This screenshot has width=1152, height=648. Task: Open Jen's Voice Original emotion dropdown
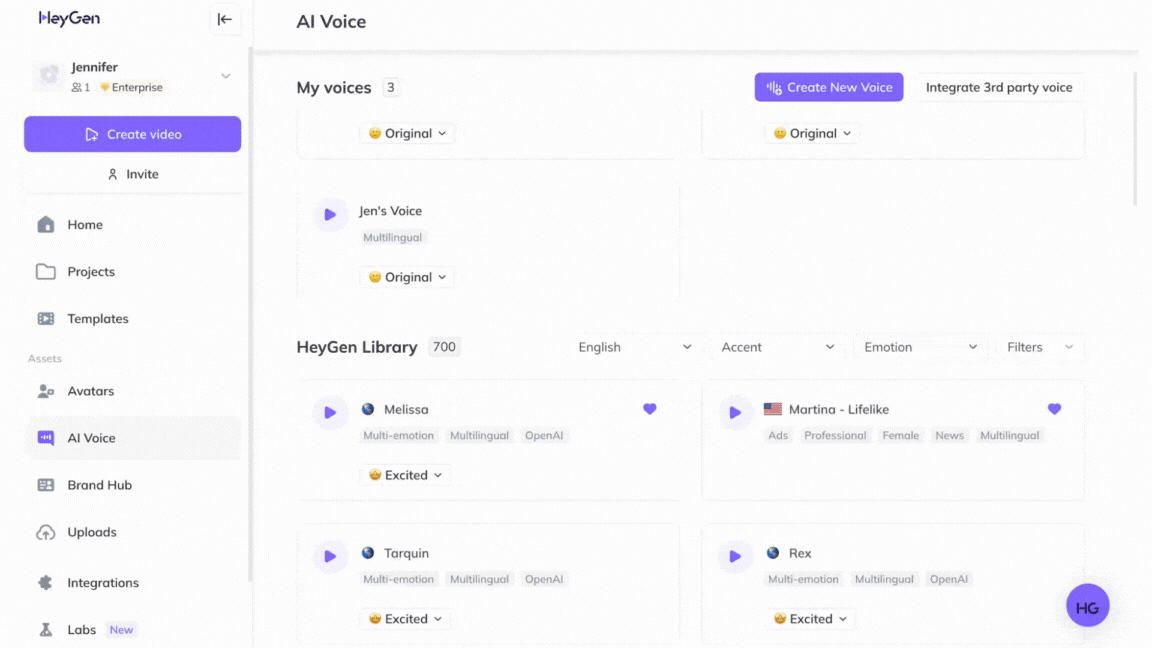coord(407,277)
